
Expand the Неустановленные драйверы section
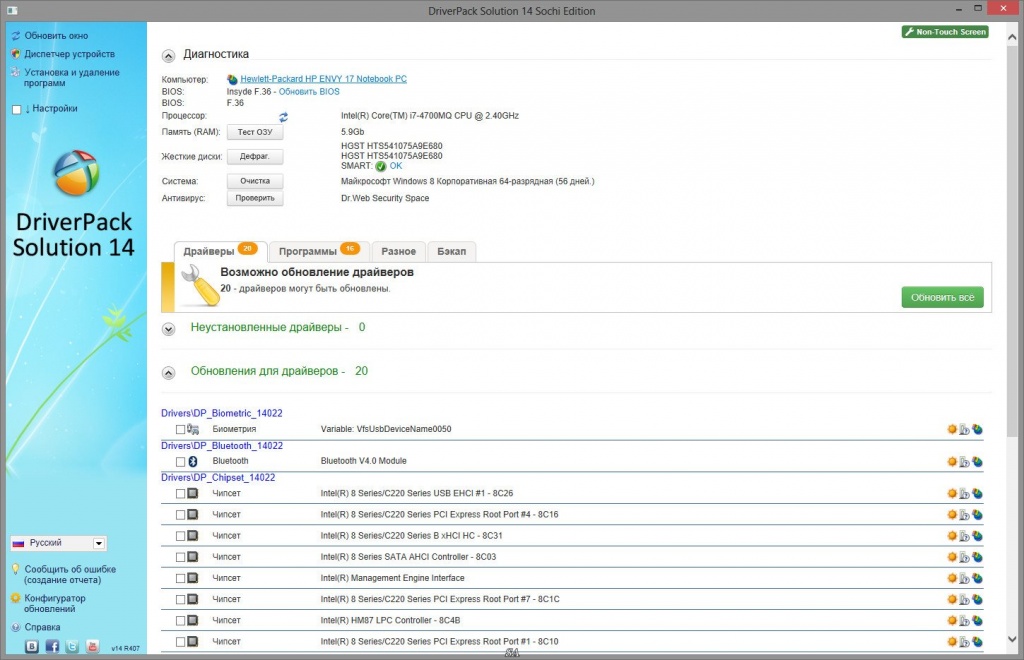[168, 327]
